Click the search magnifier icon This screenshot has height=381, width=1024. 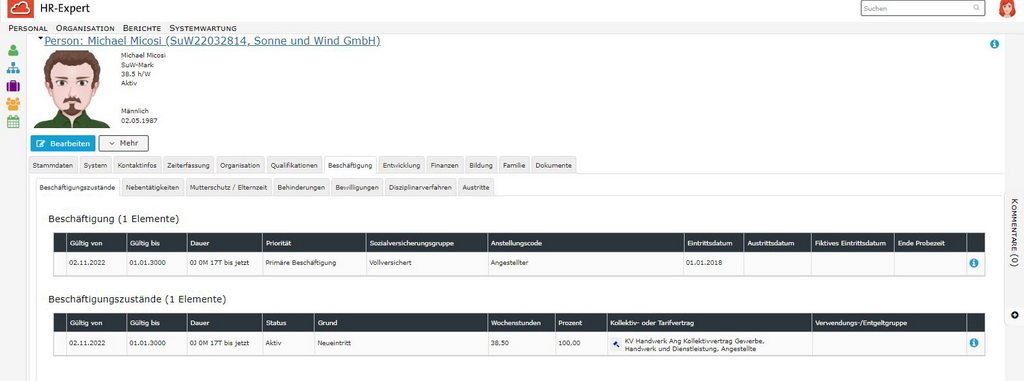977,8
